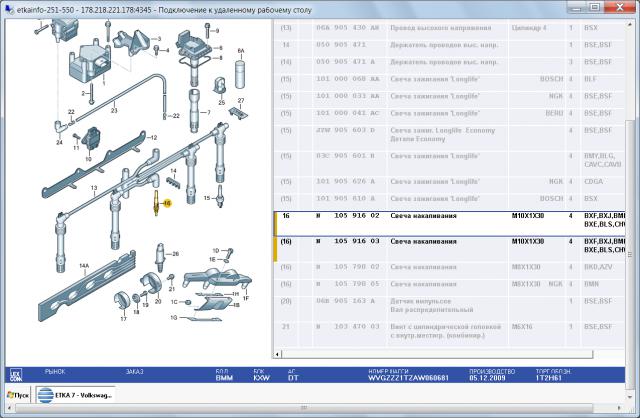Screen dimensions: 640x418
Task: Click sales type 1T2H61 in status bar
Action: [x=549, y=378]
